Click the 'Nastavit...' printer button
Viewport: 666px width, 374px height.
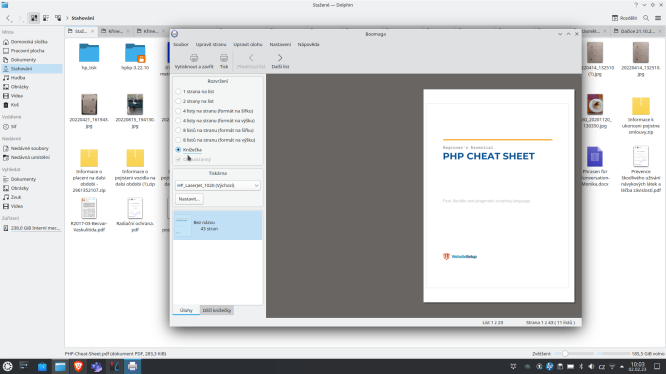point(189,199)
